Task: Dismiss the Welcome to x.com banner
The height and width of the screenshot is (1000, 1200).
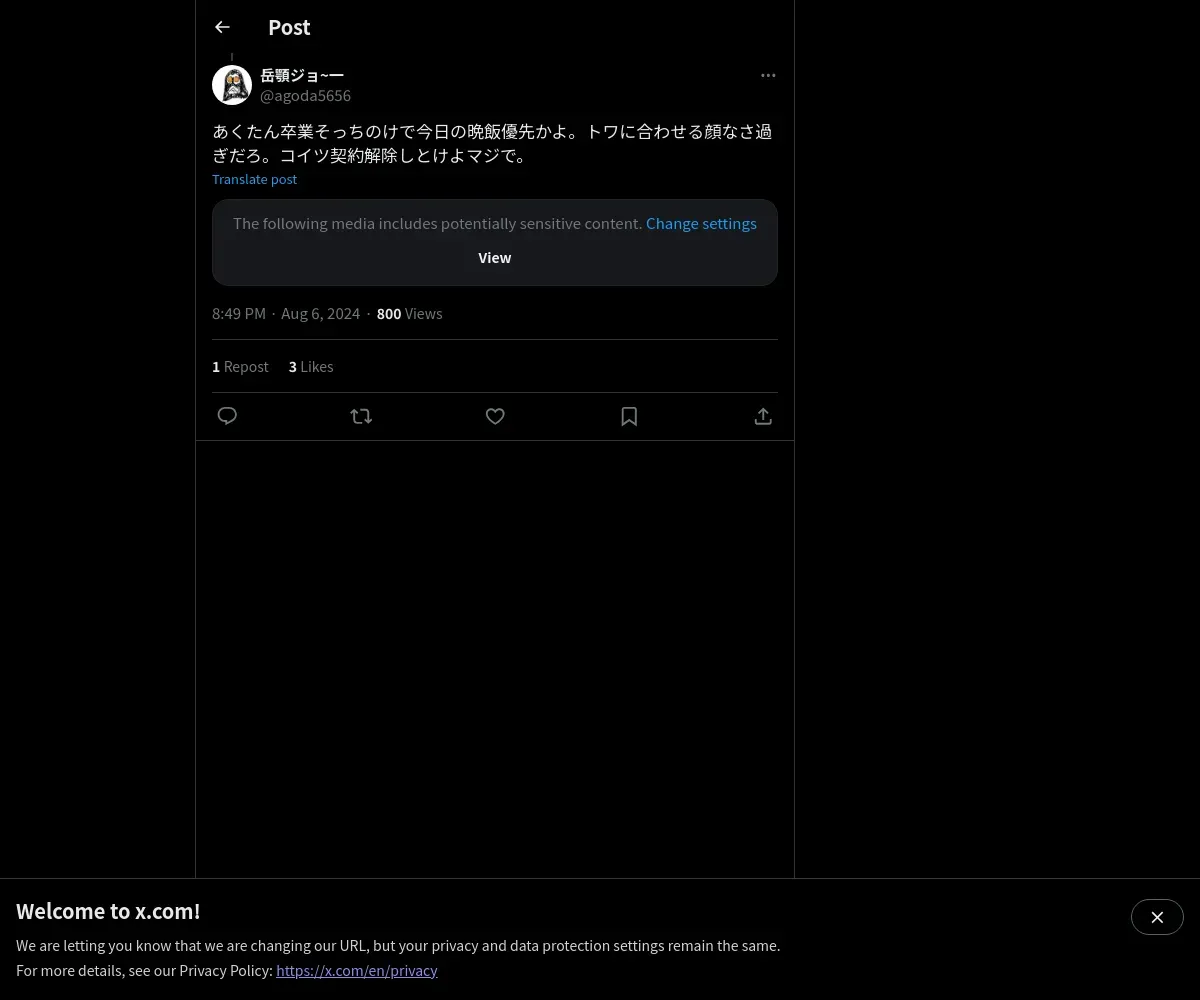Action: pyautogui.click(x=1157, y=917)
